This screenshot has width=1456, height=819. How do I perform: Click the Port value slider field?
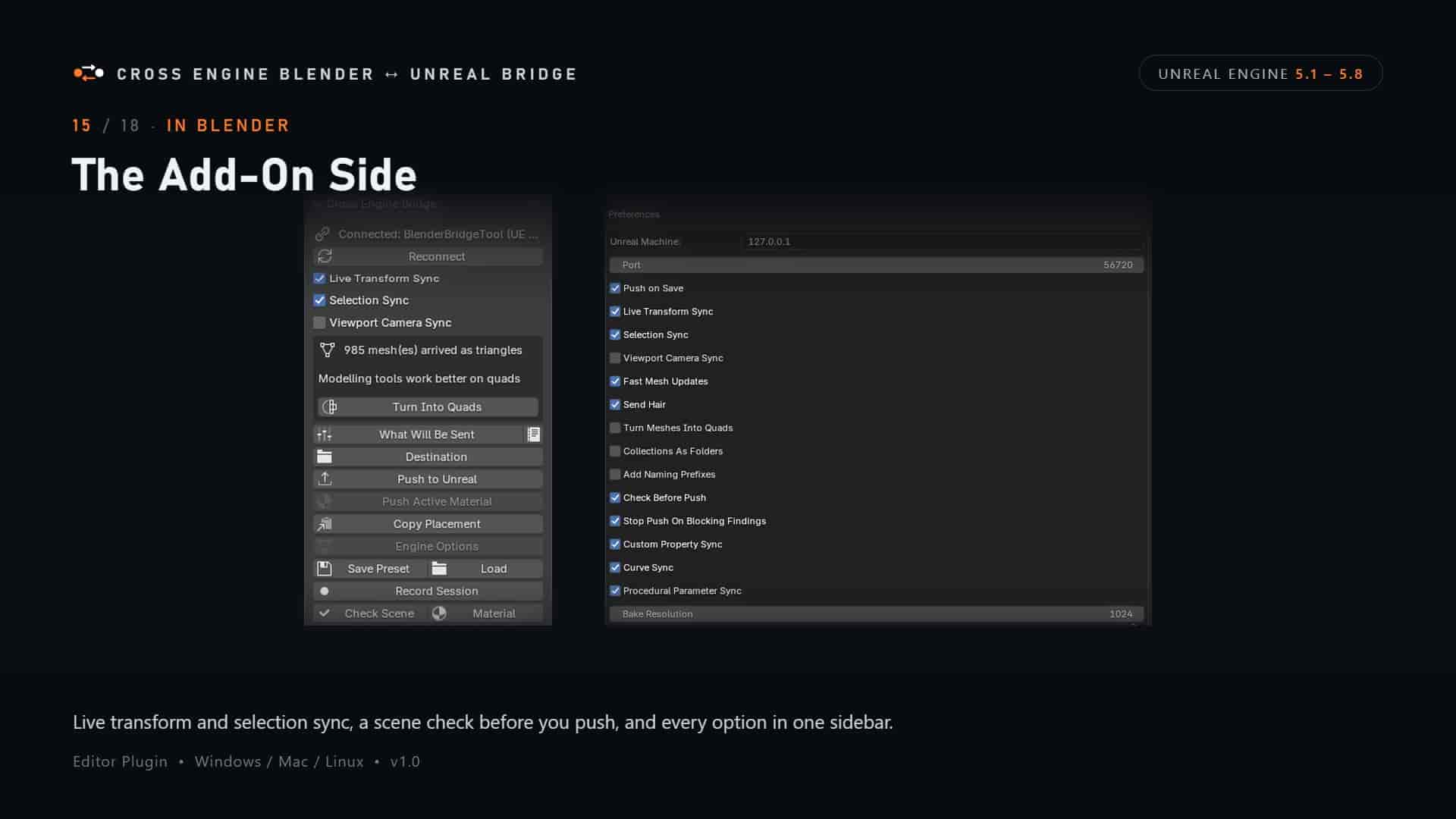click(877, 265)
